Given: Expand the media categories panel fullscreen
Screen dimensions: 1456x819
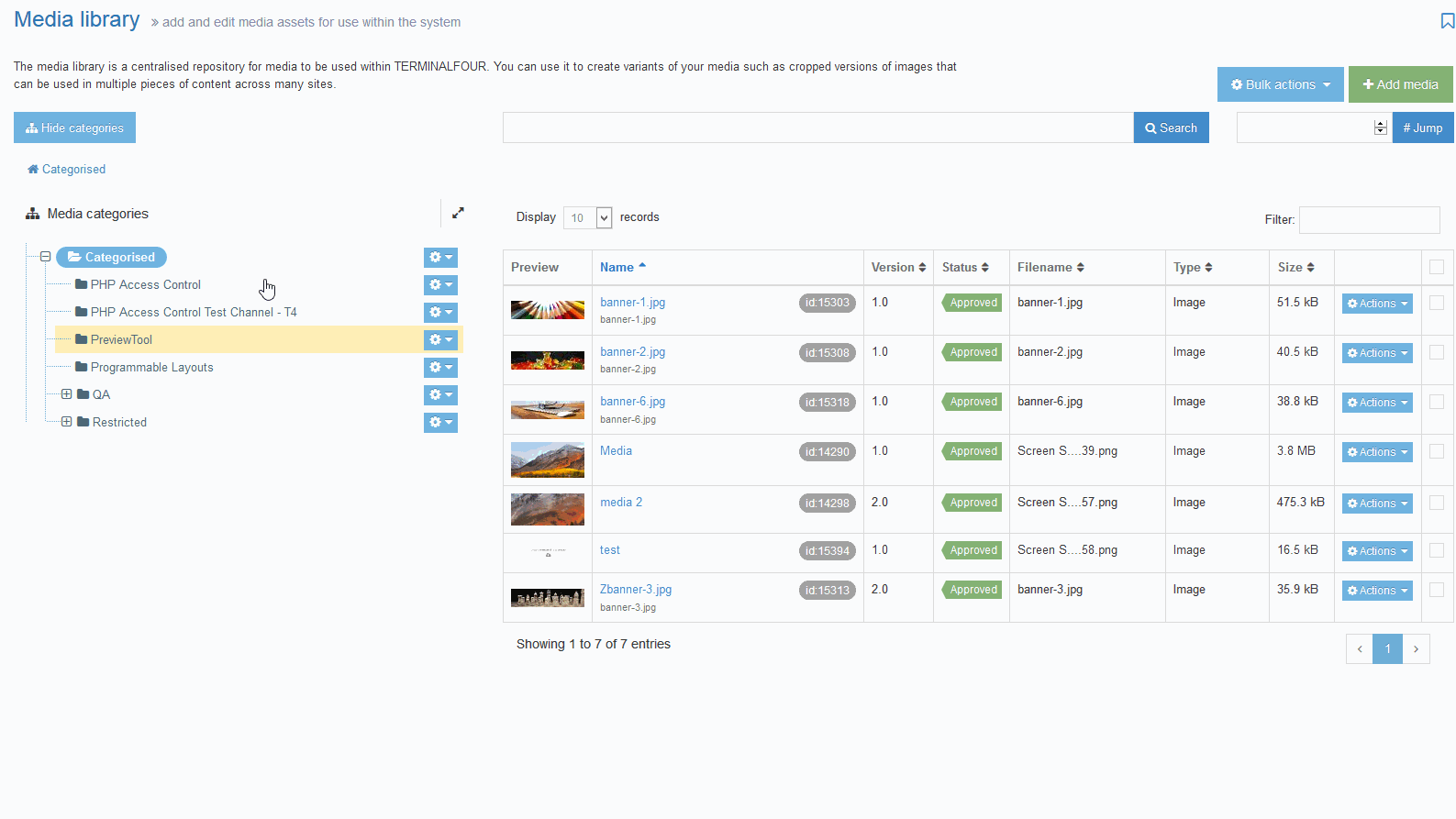Looking at the screenshot, I should coord(458,213).
